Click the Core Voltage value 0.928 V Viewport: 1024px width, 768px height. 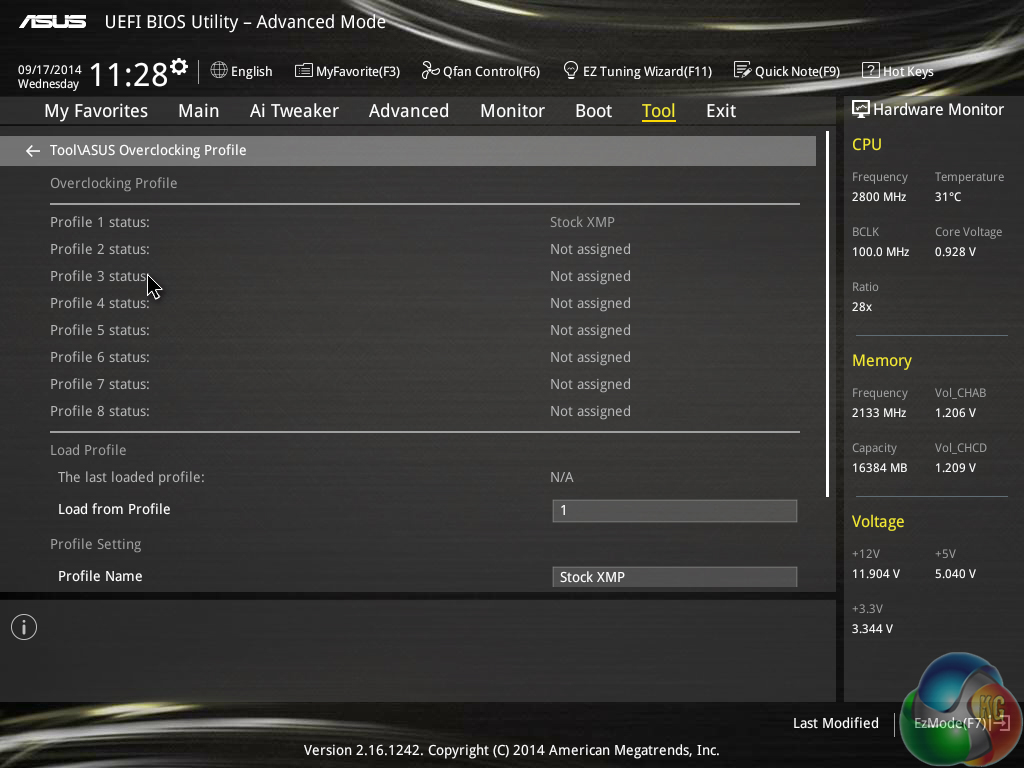955,251
